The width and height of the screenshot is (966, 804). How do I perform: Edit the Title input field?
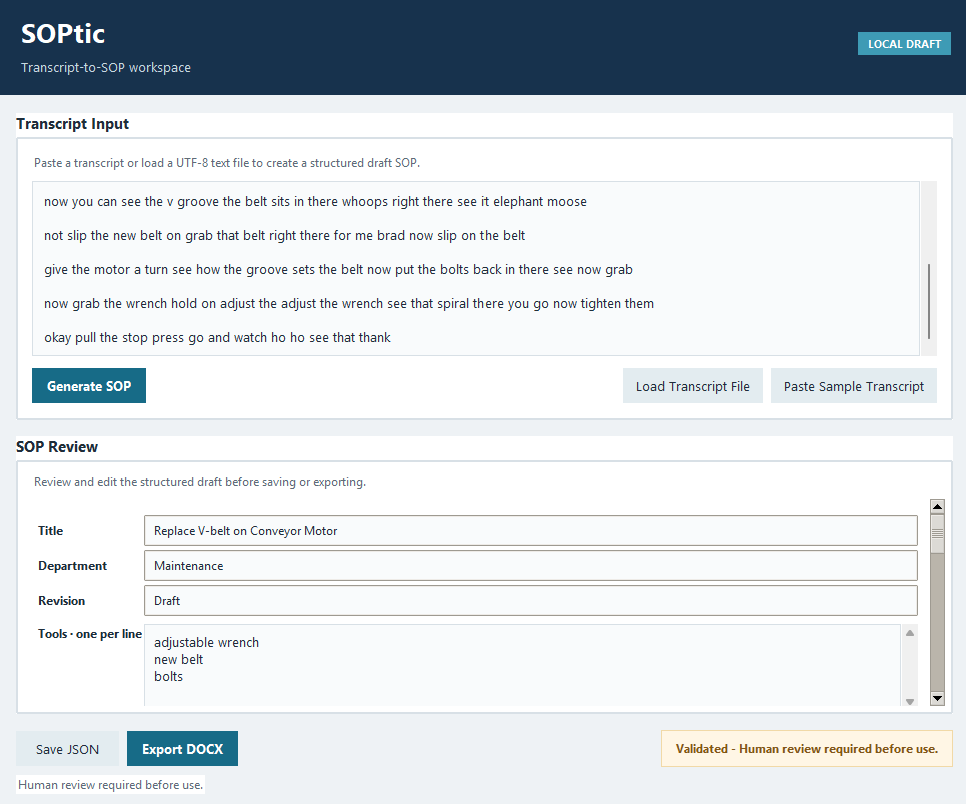point(530,530)
